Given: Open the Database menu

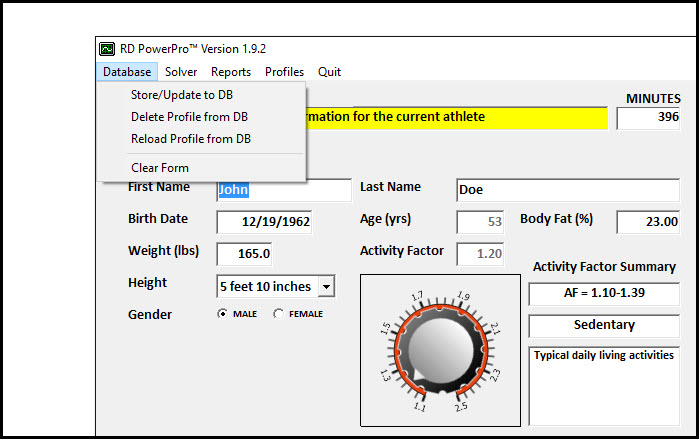Looking at the screenshot, I should pos(127,72).
